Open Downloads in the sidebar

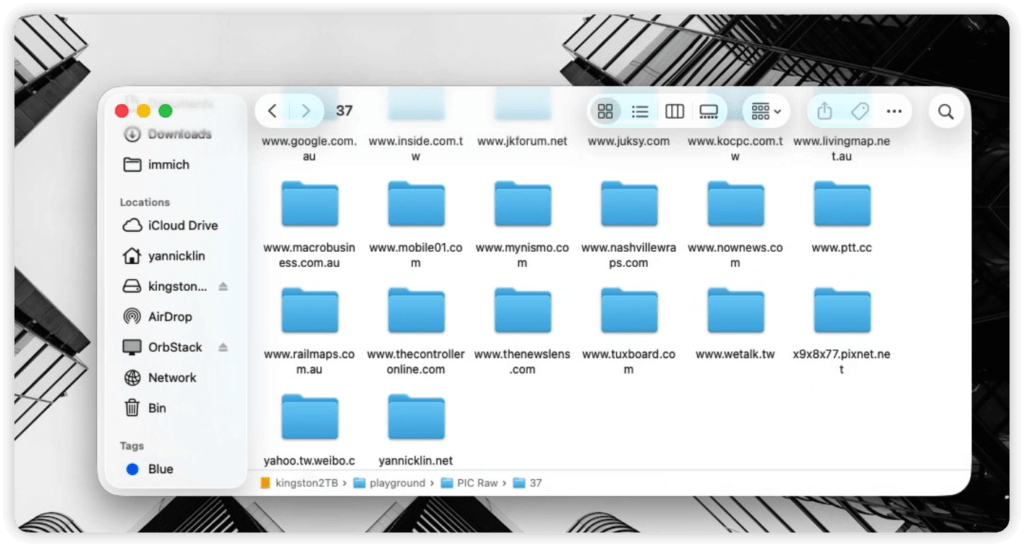(x=168, y=134)
